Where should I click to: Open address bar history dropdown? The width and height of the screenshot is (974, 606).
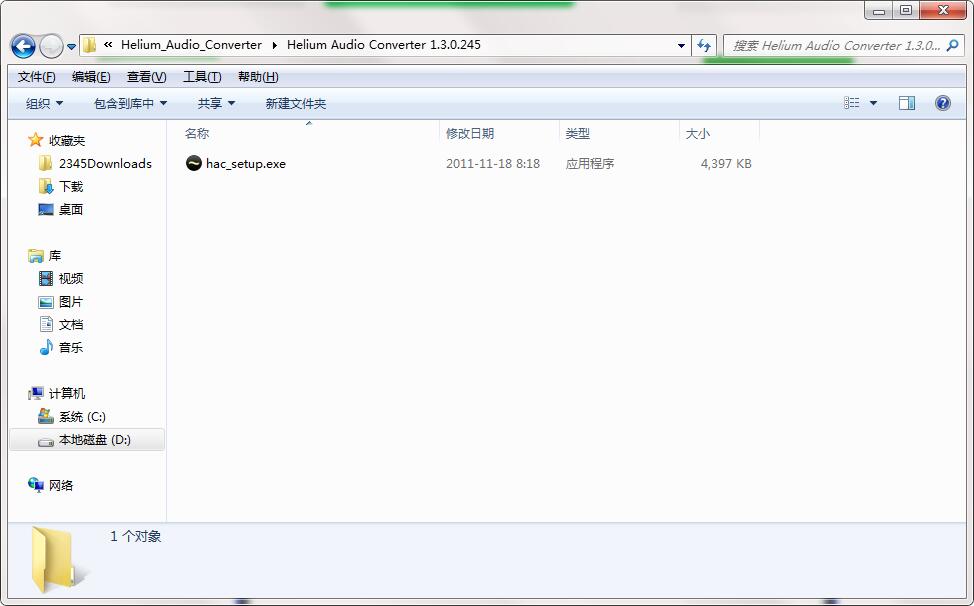681,45
